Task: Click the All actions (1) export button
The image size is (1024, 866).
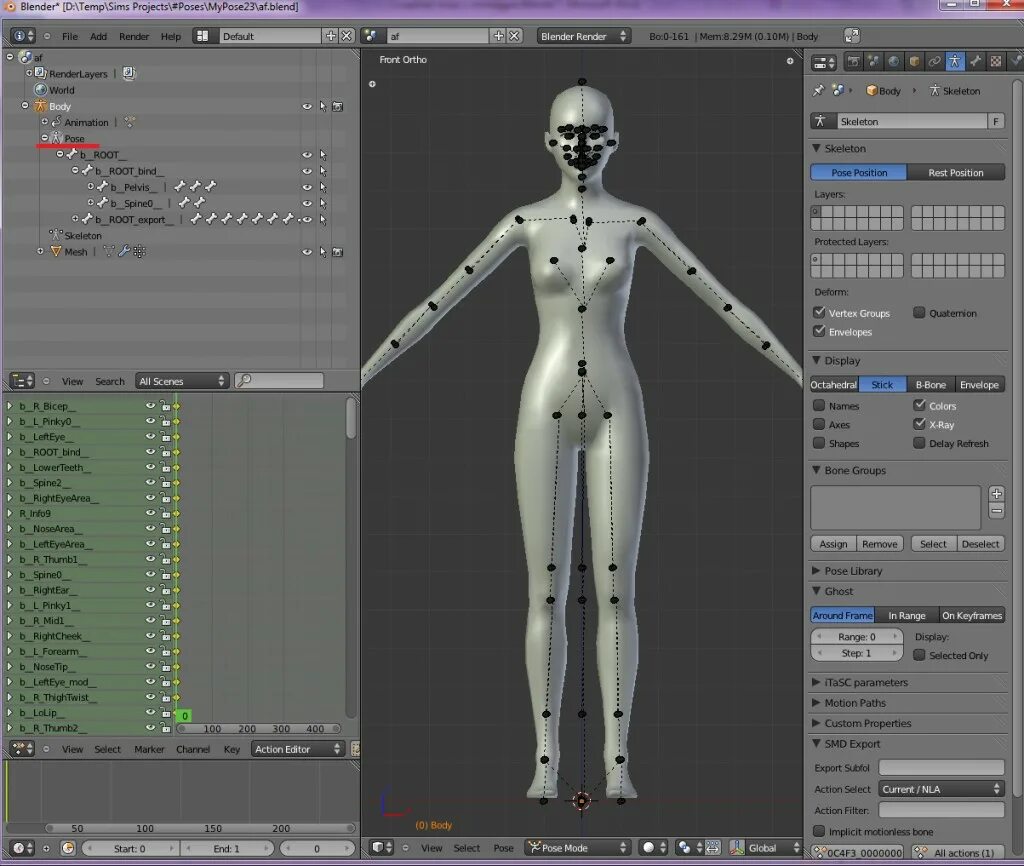Action: (x=958, y=852)
